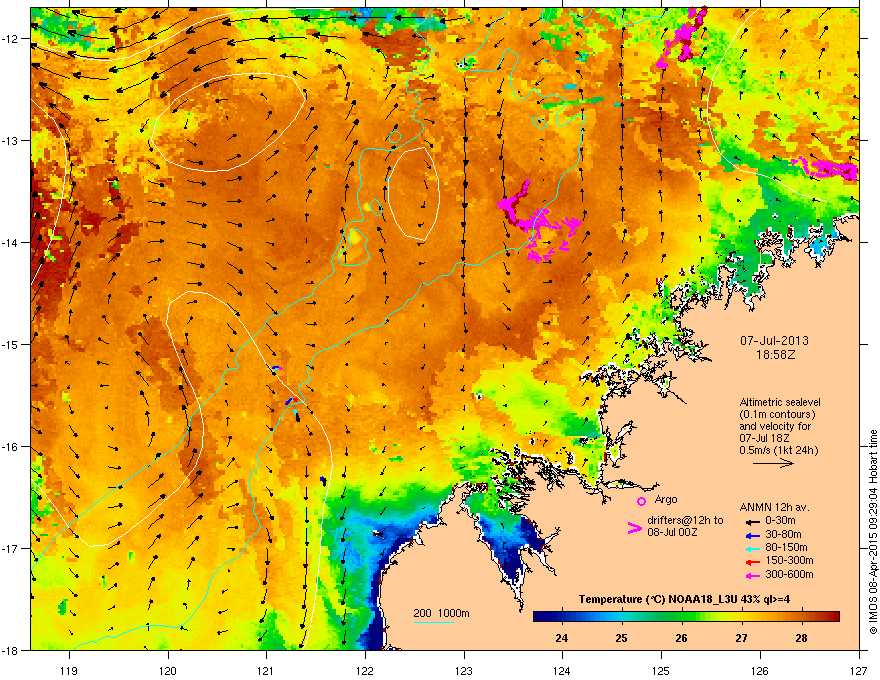The width and height of the screenshot is (880, 680).
Task: Click latitude axis label '-18'
Action: click(10, 650)
